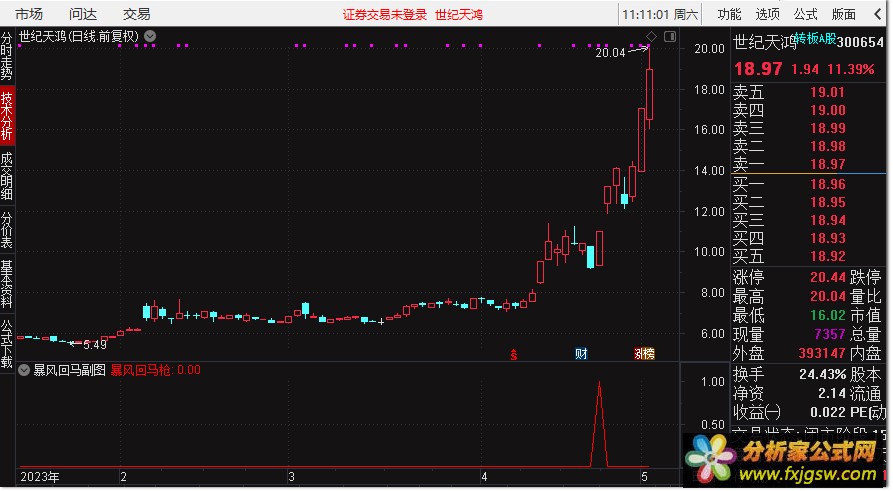Screen dimensions: 893x491
Task: Click the diamond icon above the chart
Action: (x=651, y=36)
